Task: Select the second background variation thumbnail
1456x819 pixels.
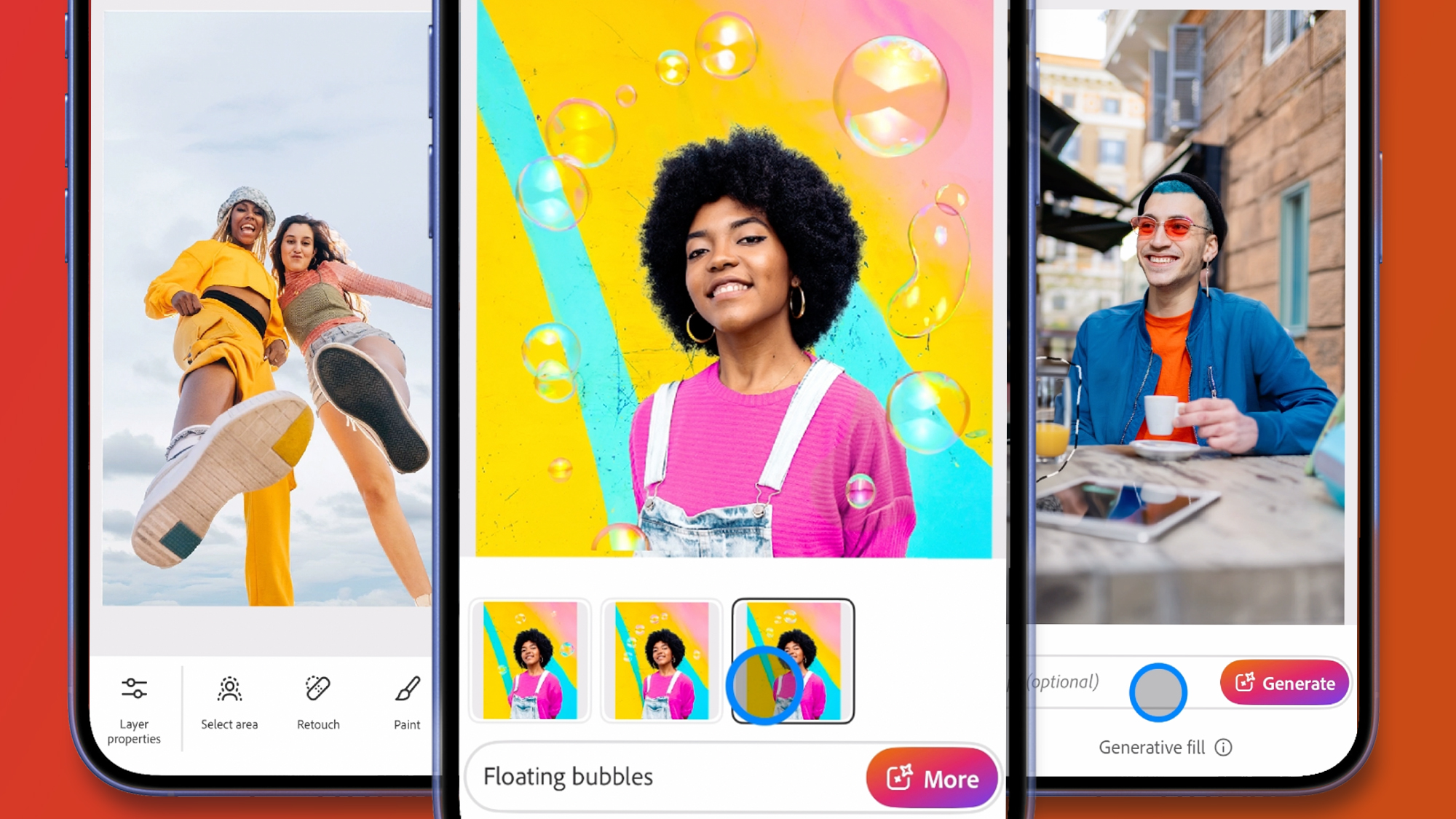Action: click(661, 661)
